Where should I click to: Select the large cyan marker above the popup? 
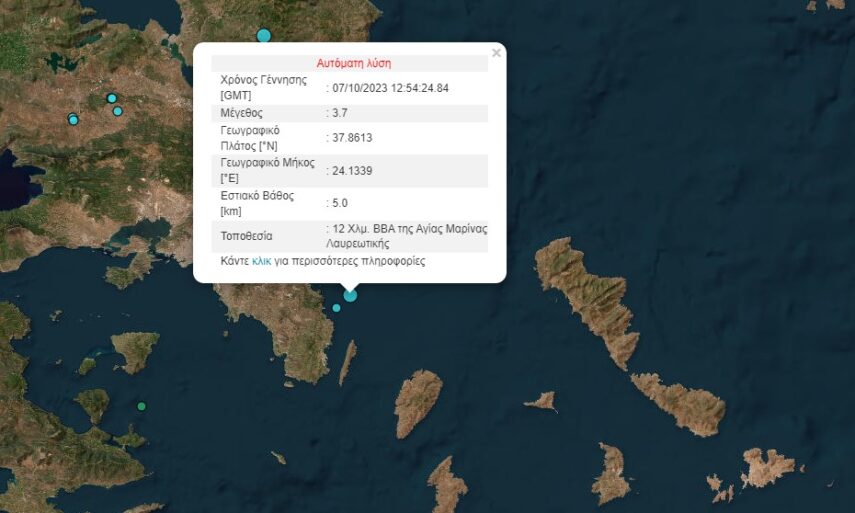[264, 36]
